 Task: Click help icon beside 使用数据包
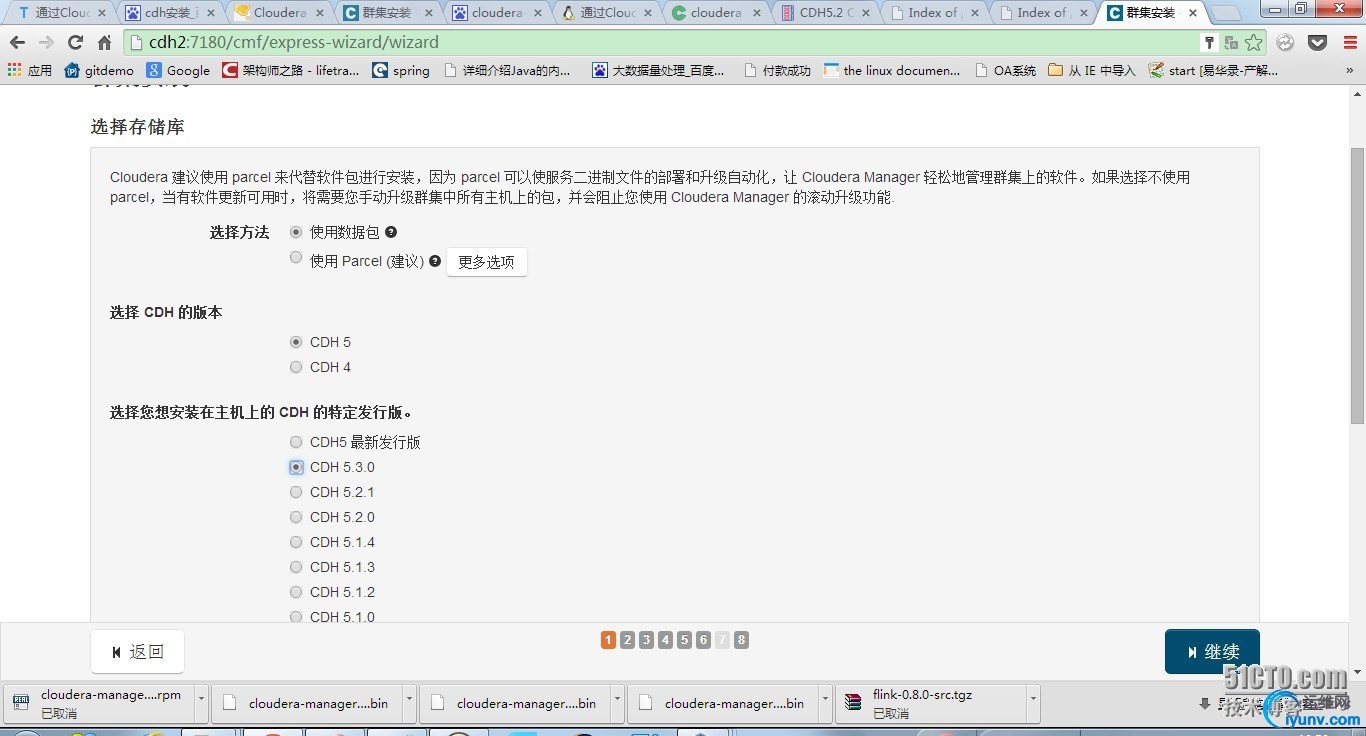click(391, 232)
